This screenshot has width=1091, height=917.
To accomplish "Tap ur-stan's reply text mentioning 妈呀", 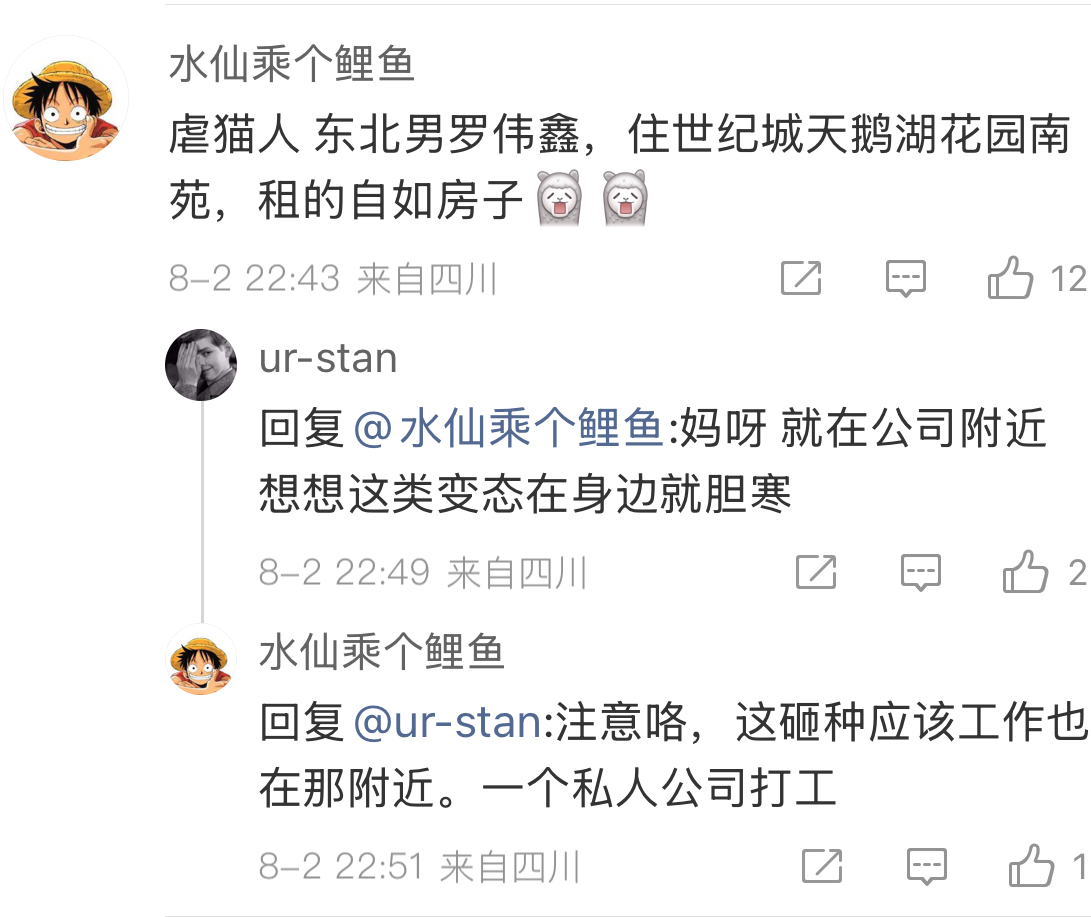I will pos(650,462).
